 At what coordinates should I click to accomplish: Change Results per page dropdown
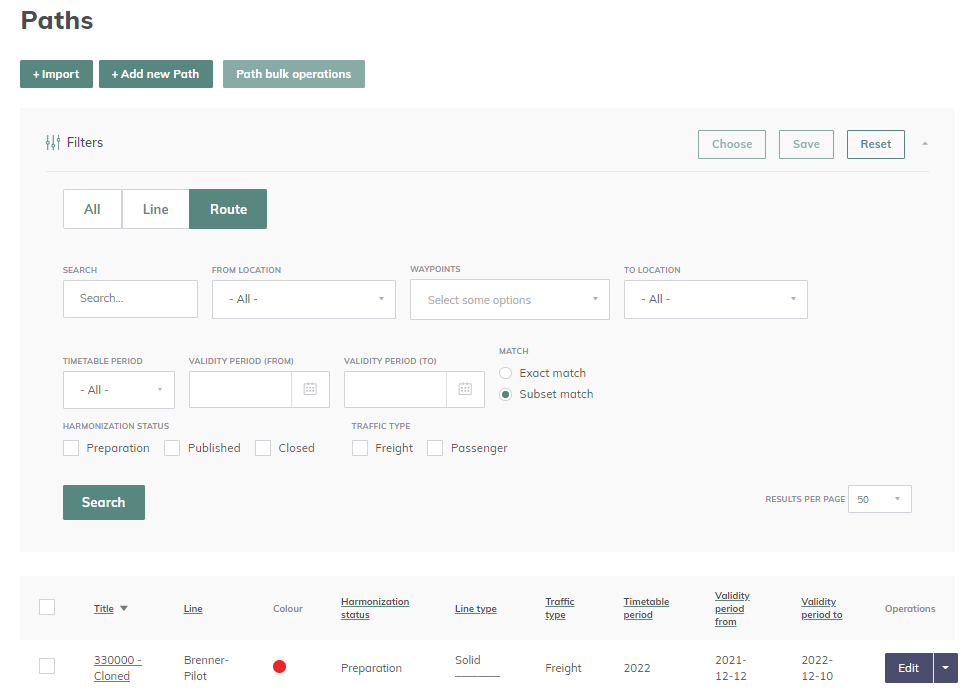coord(879,499)
